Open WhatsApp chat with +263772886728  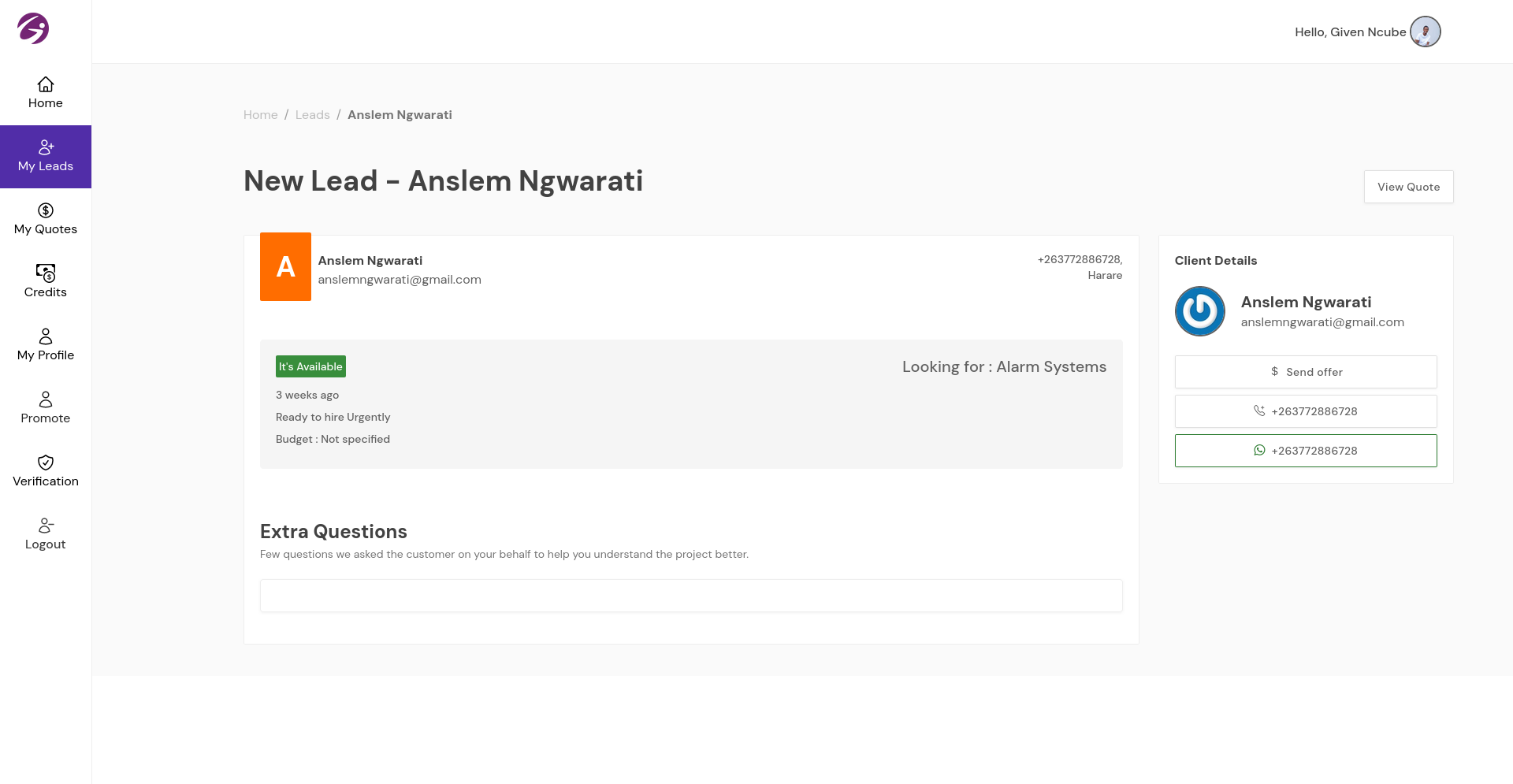1306,451
